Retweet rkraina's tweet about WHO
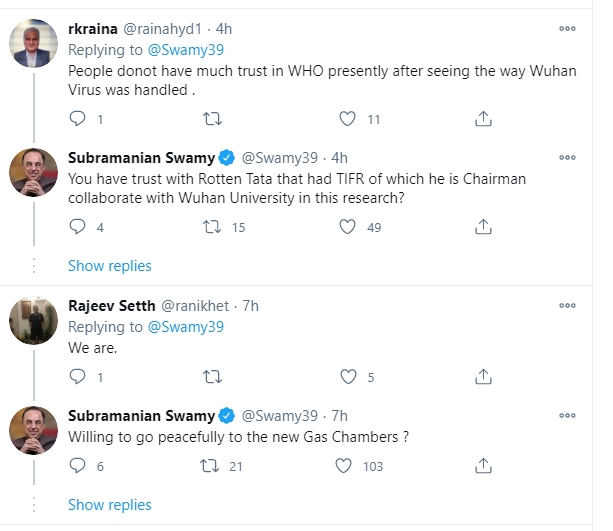 click(212, 119)
